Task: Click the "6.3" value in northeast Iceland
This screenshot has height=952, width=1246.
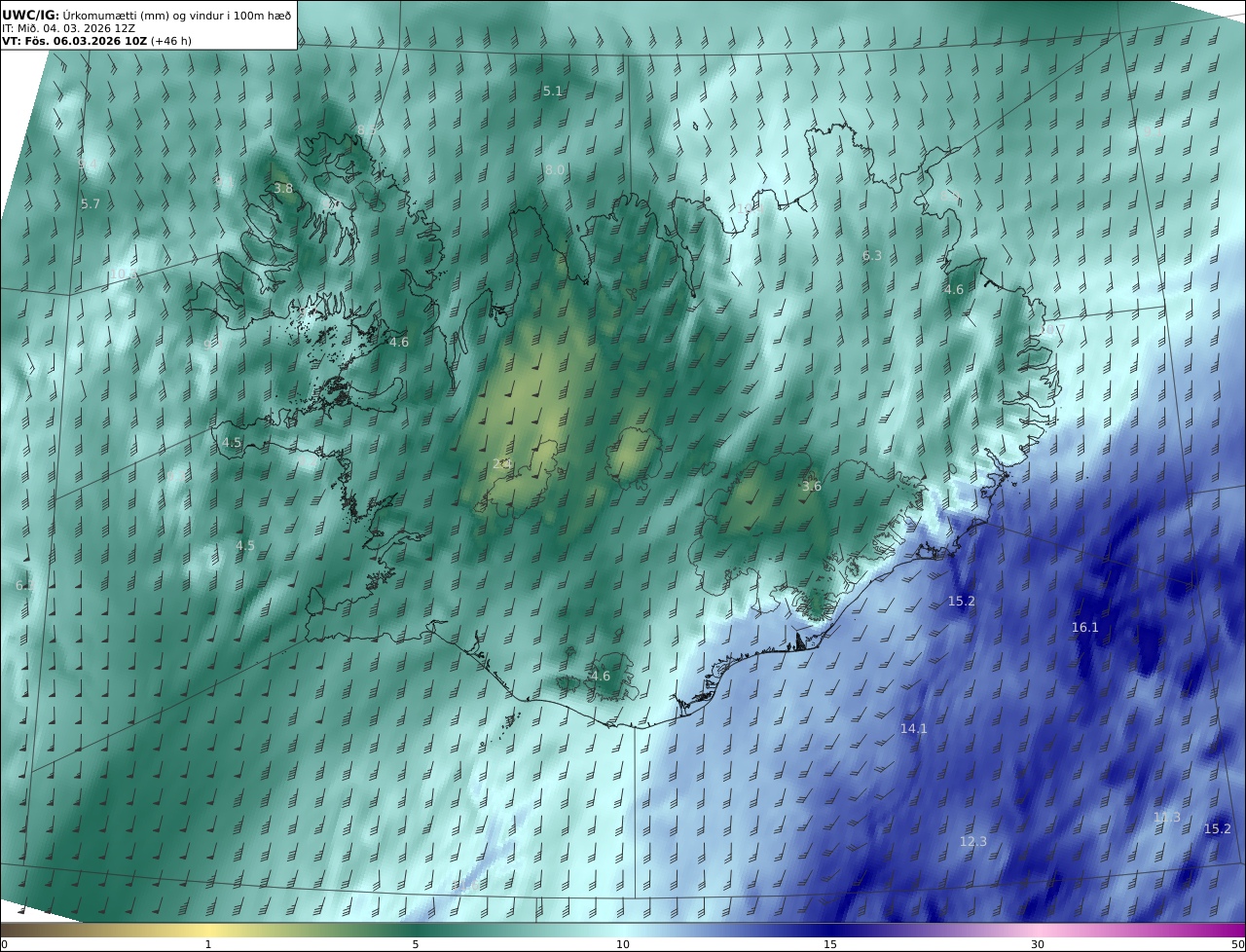Action: pos(872,255)
